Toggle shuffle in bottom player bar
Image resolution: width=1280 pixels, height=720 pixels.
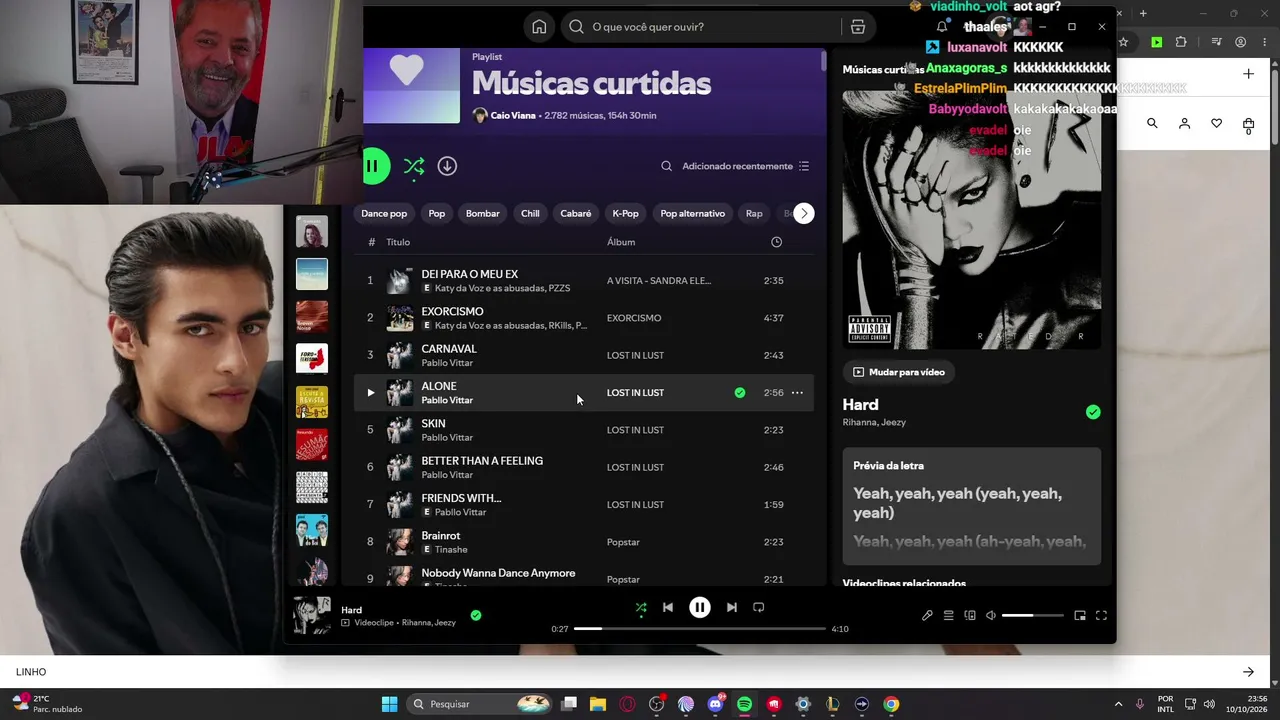[x=641, y=607]
